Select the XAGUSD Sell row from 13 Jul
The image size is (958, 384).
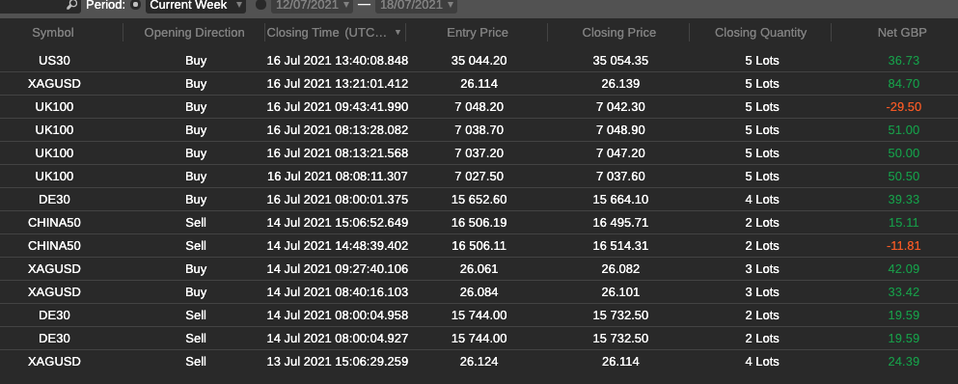pyautogui.click(x=479, y=361)
